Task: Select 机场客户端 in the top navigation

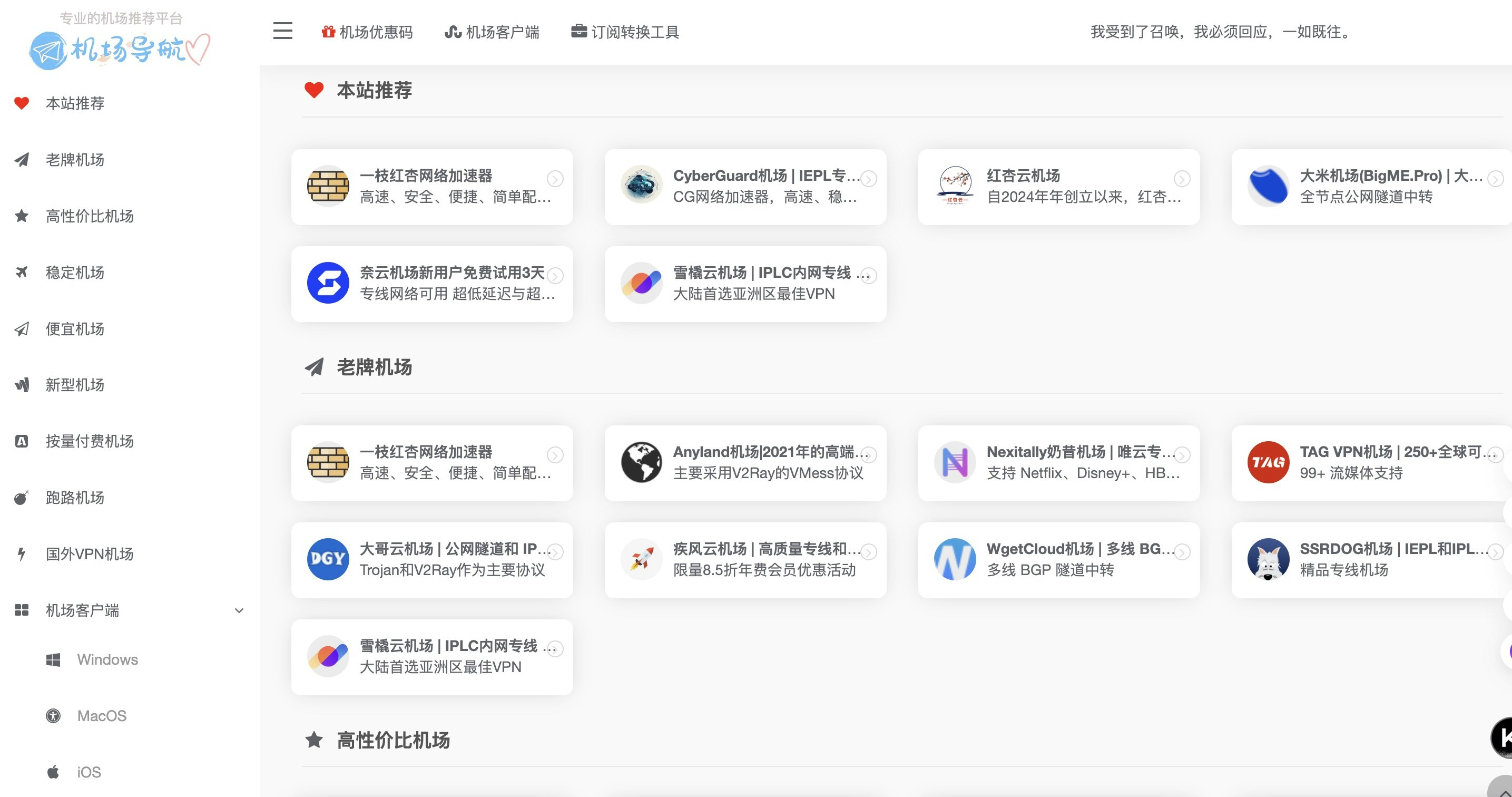Action: (x=493, y=32)
